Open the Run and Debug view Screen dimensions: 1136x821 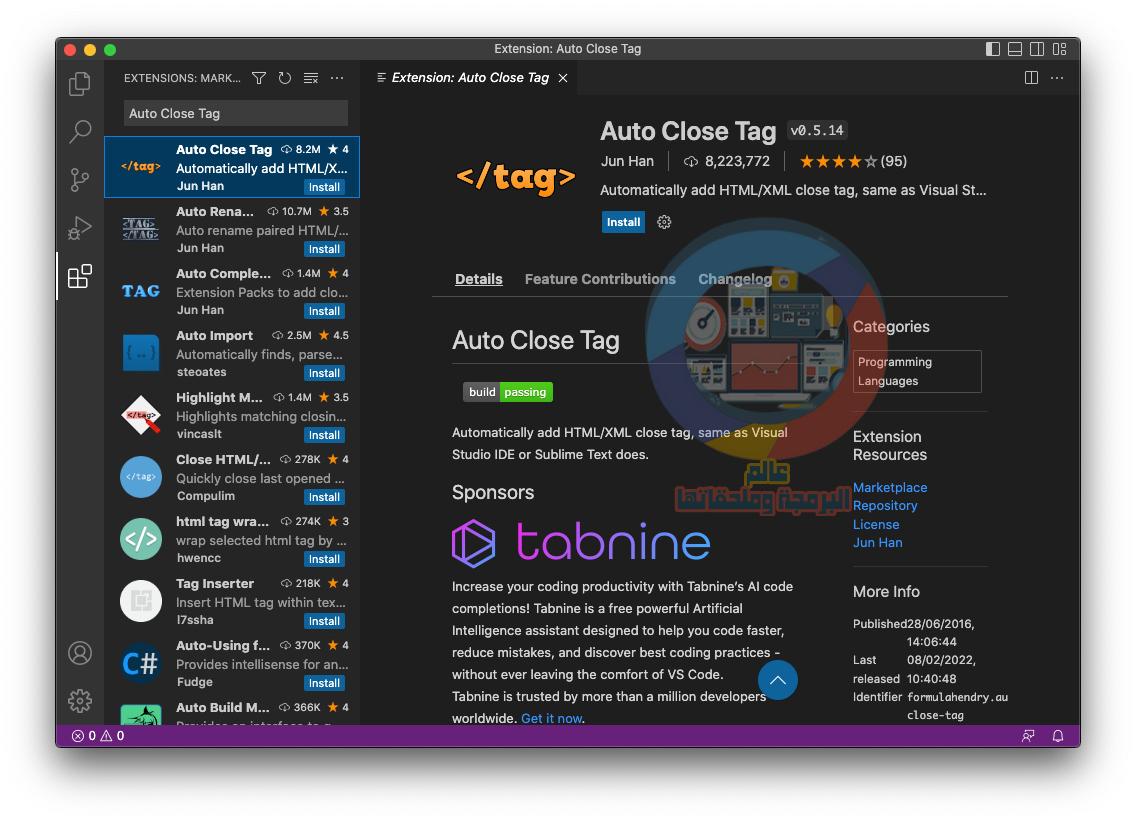coord(80,228)
